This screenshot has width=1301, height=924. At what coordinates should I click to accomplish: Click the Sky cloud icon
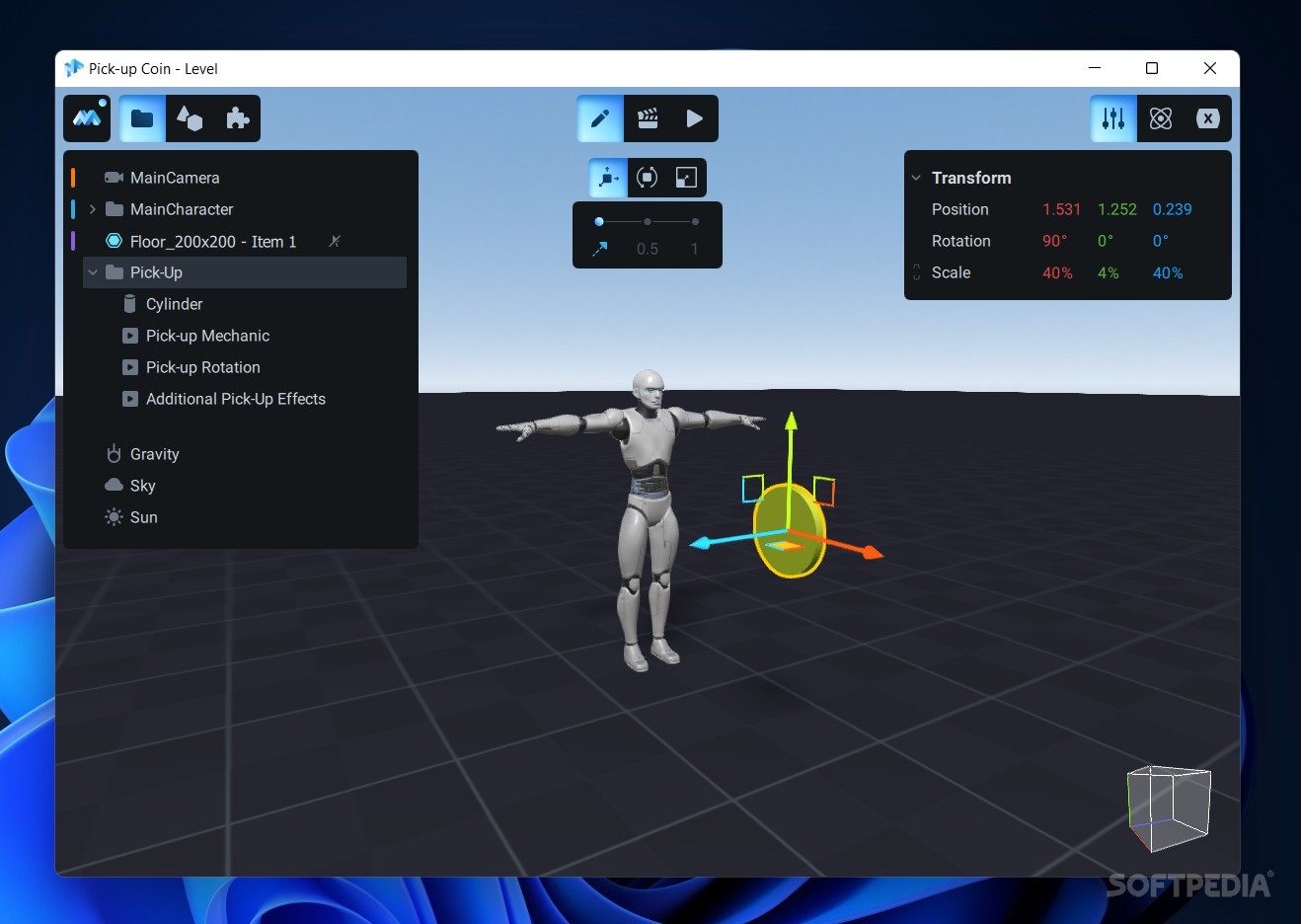pos(114,485)
